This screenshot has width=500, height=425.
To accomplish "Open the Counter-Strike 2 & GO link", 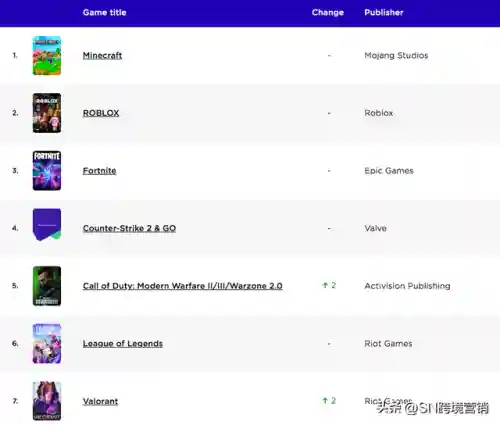I will [129, 228].
